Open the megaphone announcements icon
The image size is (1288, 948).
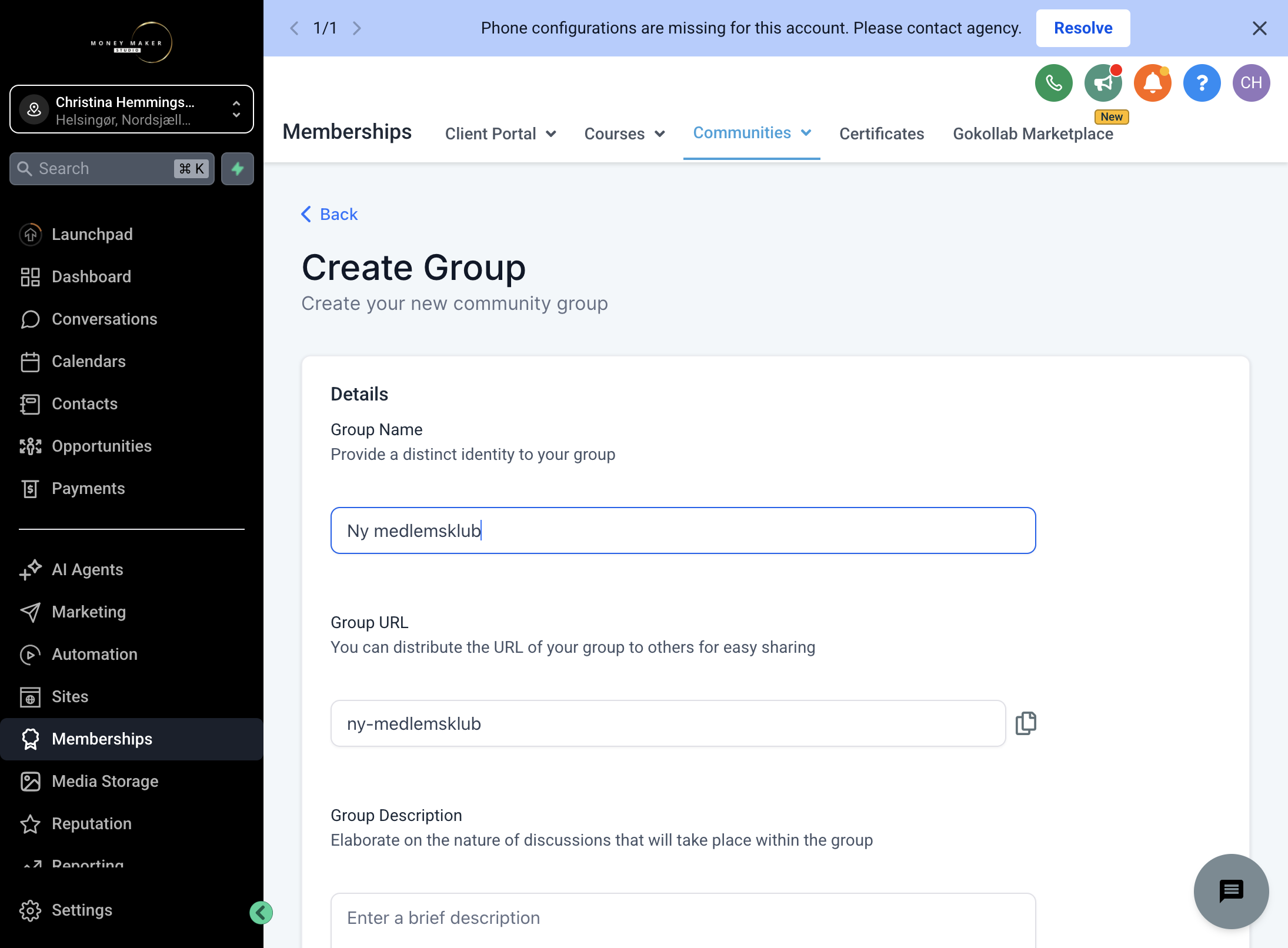point(1103,83)
